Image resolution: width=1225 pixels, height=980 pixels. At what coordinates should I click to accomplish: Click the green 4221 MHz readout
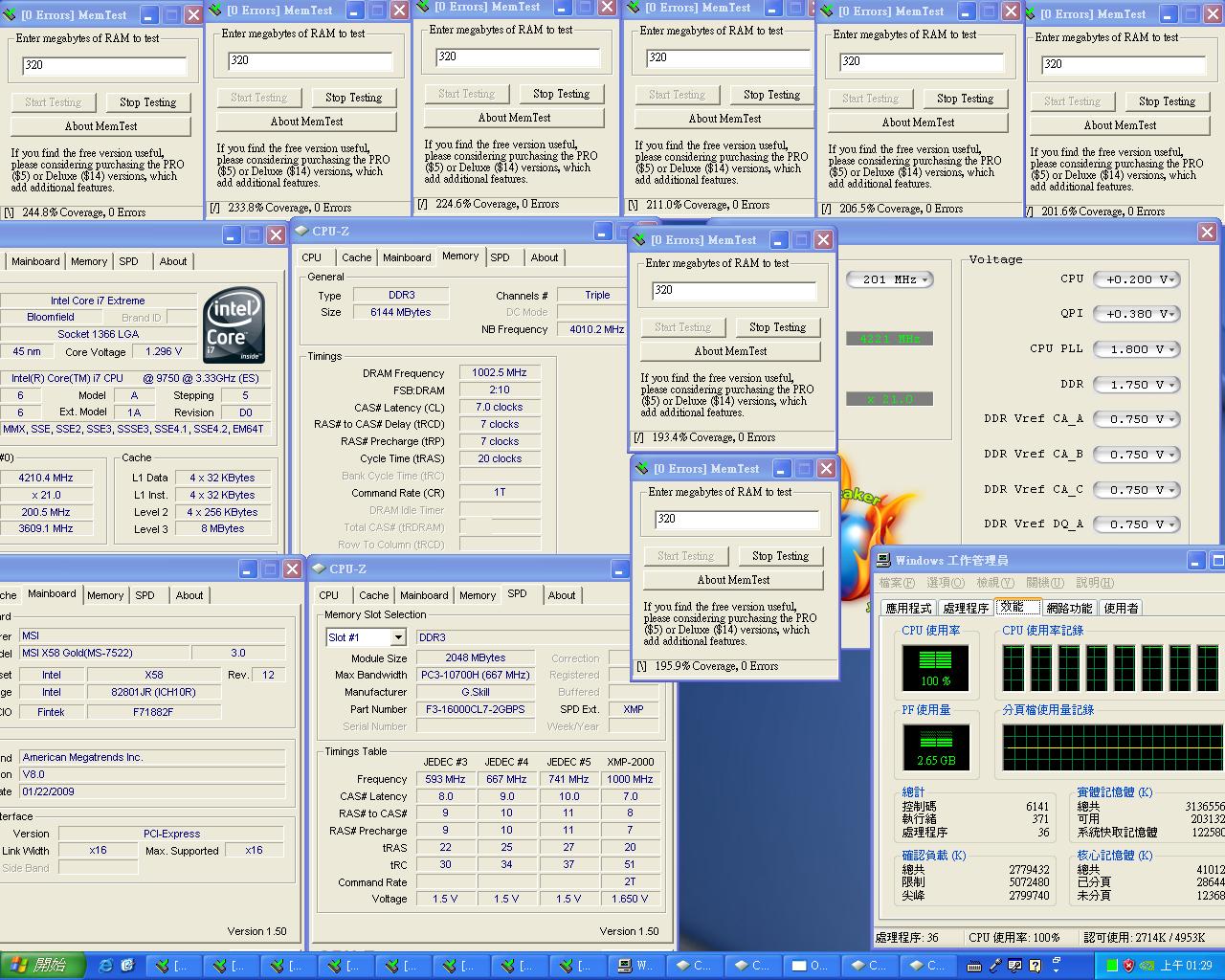(889, 339)
